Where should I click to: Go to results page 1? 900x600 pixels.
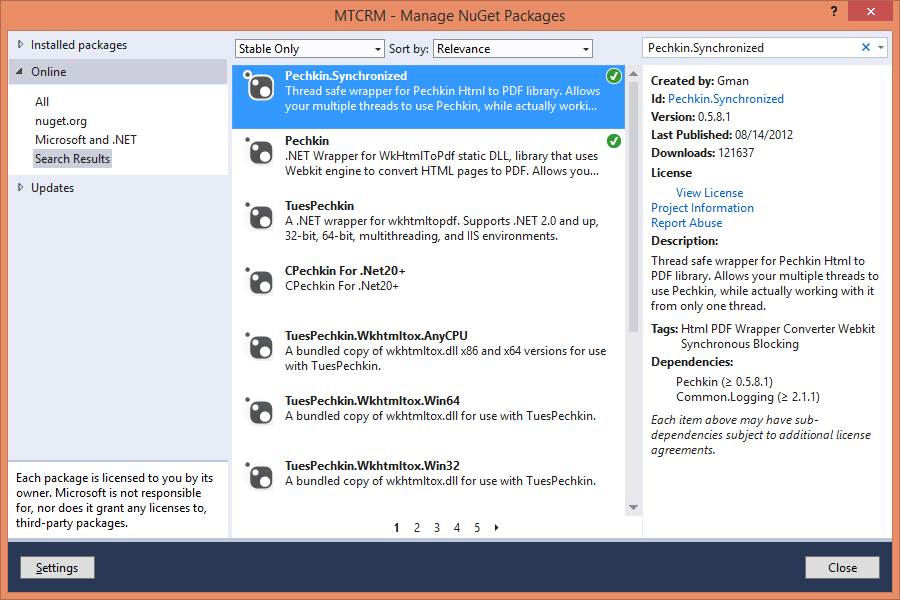pos(397,528)
